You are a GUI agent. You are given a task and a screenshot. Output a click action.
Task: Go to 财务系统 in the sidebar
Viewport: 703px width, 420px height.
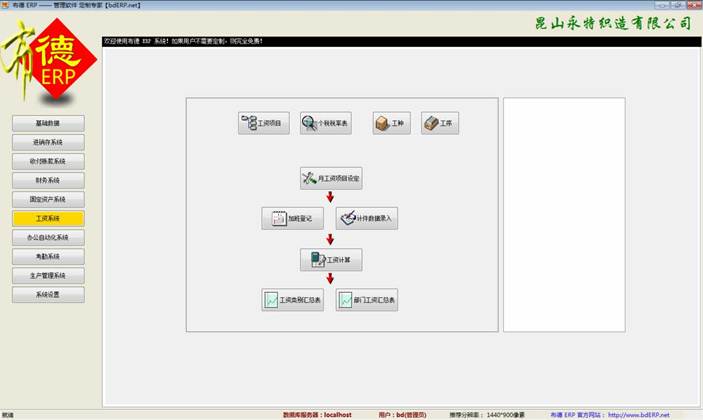click(x=48, y=180)
